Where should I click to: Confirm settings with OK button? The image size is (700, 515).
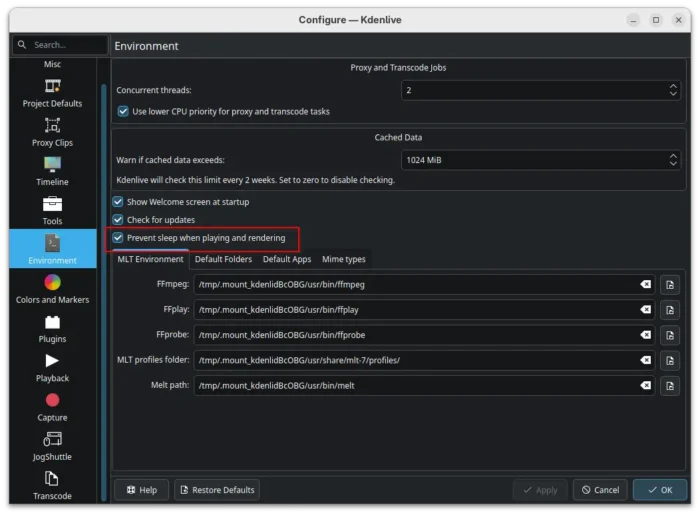click(660, 490)
